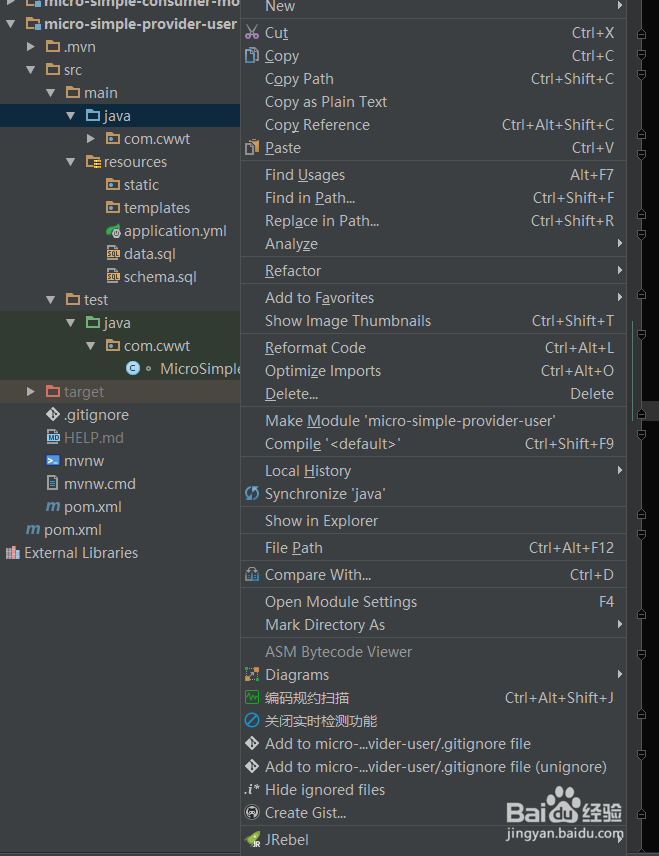Collapse the resources folder
The image size is (659, 856).
(x=71, y=162)
